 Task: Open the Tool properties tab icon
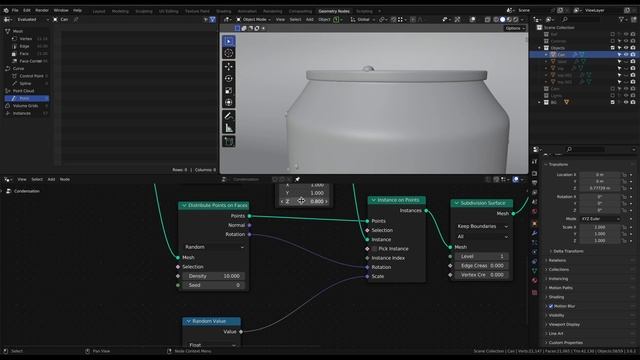click(535, 162)
